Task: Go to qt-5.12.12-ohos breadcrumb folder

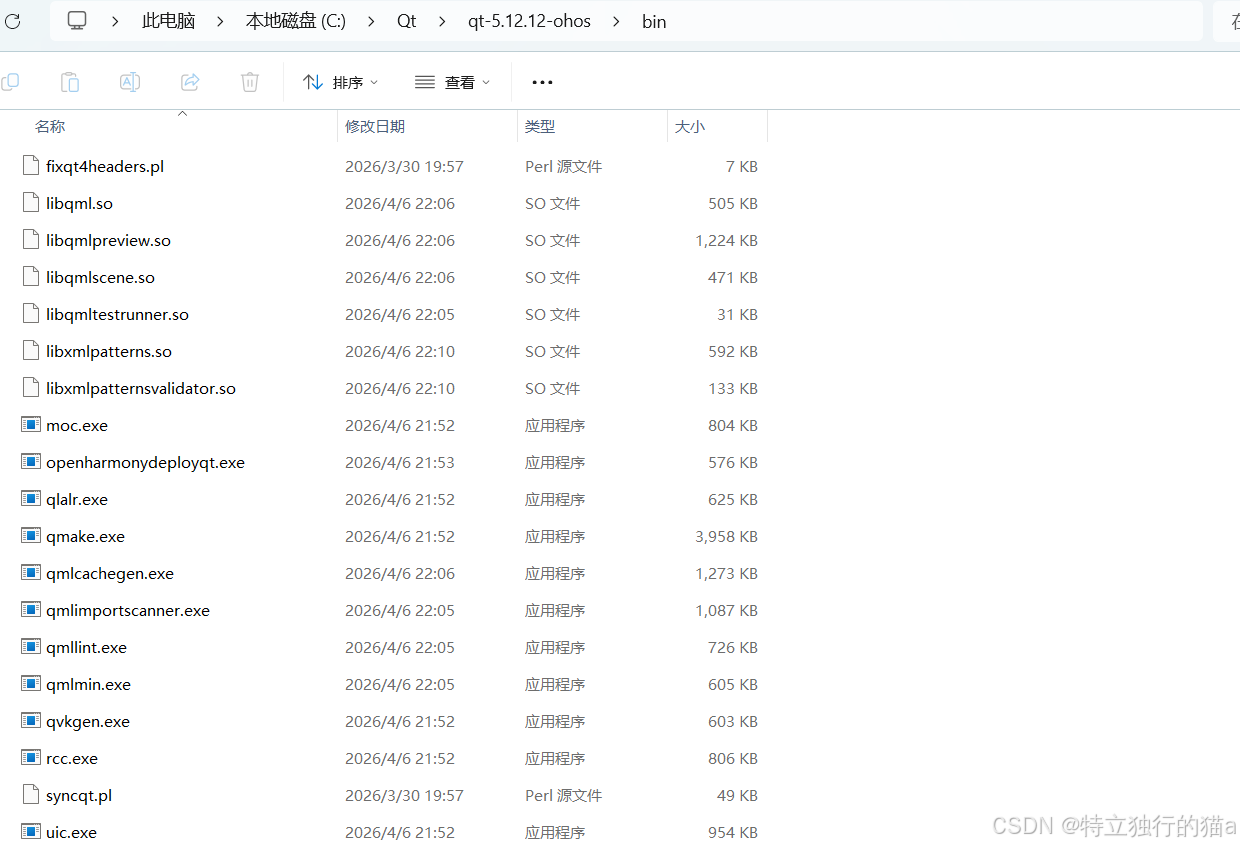Action: 529,21
